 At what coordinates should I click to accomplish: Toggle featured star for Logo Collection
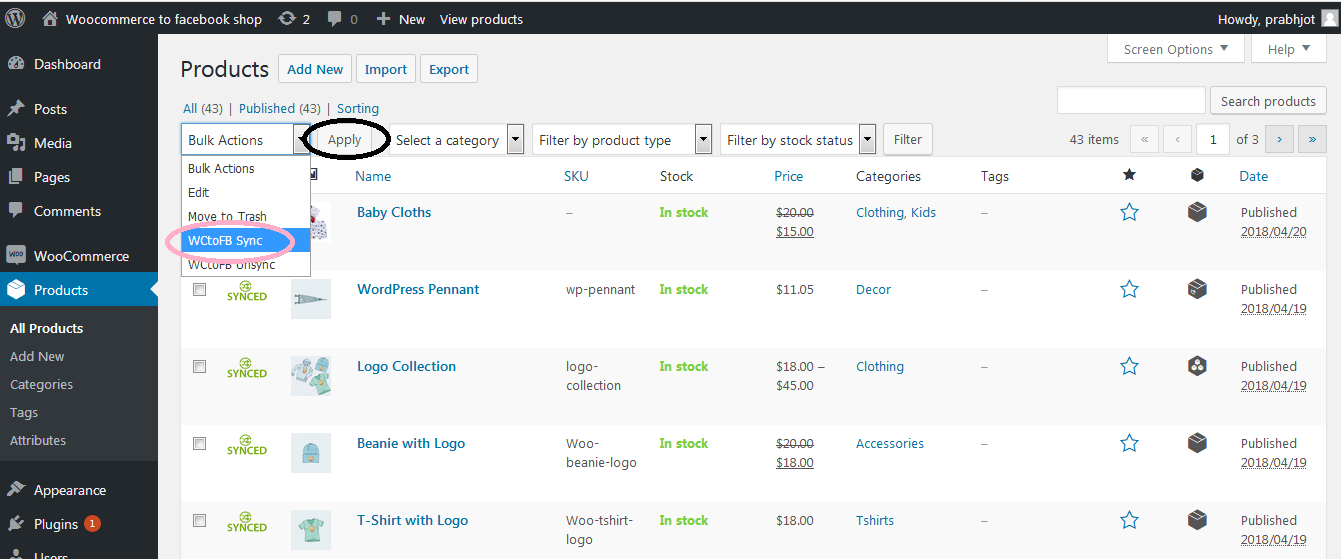tap(1129, 366)
